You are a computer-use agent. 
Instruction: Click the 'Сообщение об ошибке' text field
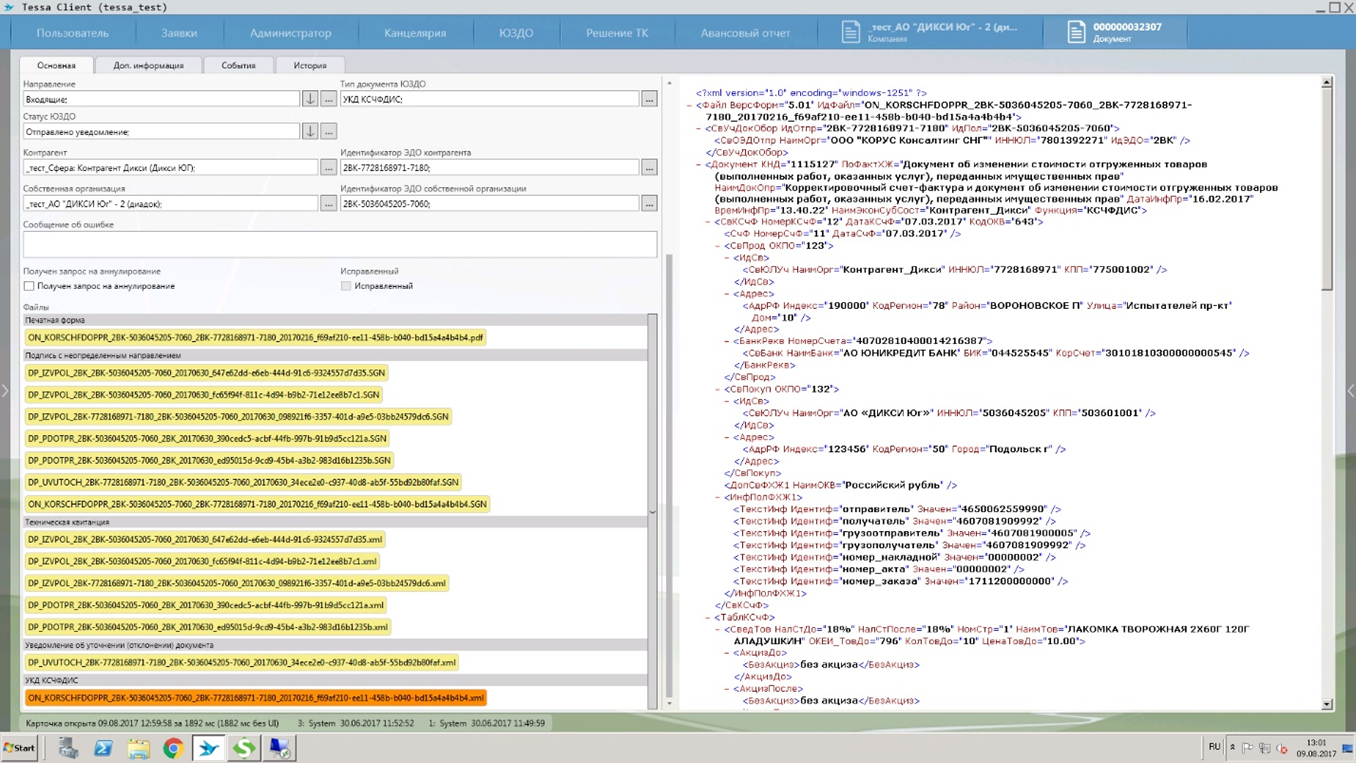(340, 243)
